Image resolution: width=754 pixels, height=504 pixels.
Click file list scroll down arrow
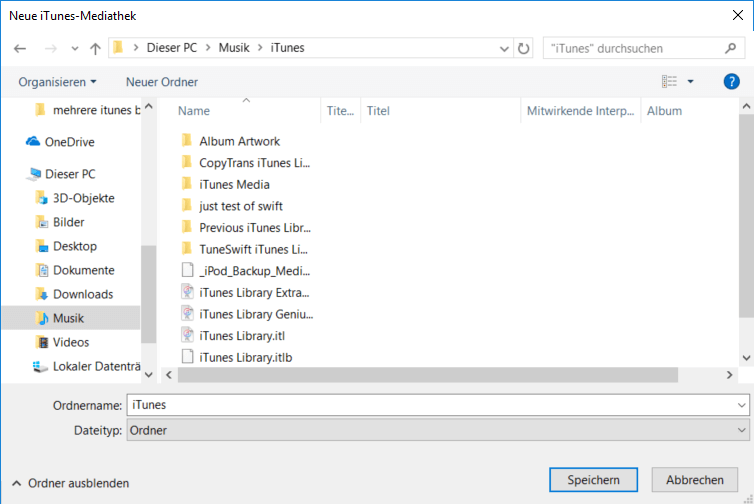tap(746, 358)
